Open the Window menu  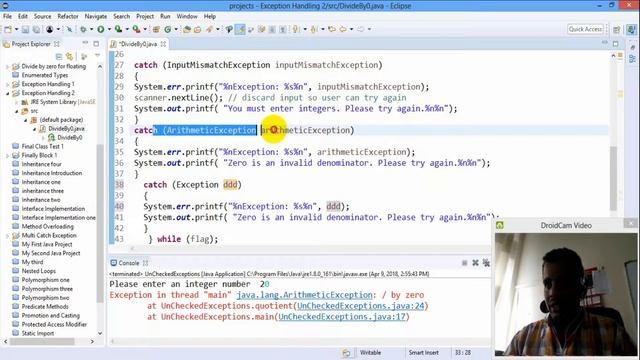coord(187,16)
